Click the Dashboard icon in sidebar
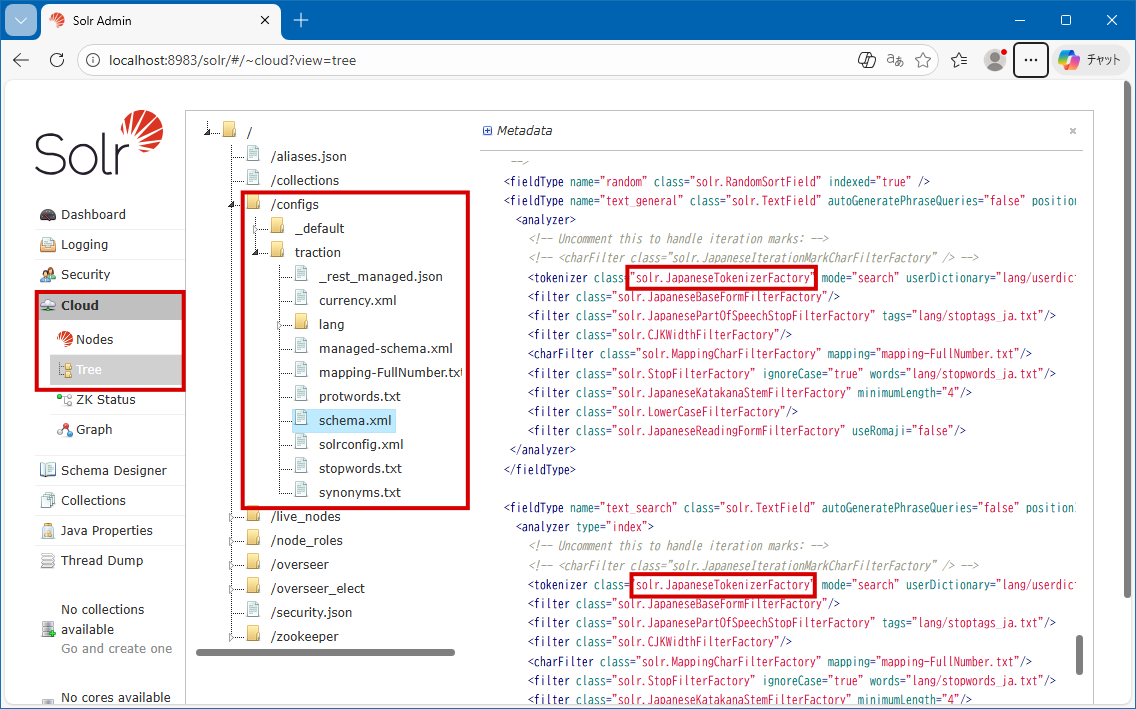This screenshot has width=1136, height=709. [47, 215]
